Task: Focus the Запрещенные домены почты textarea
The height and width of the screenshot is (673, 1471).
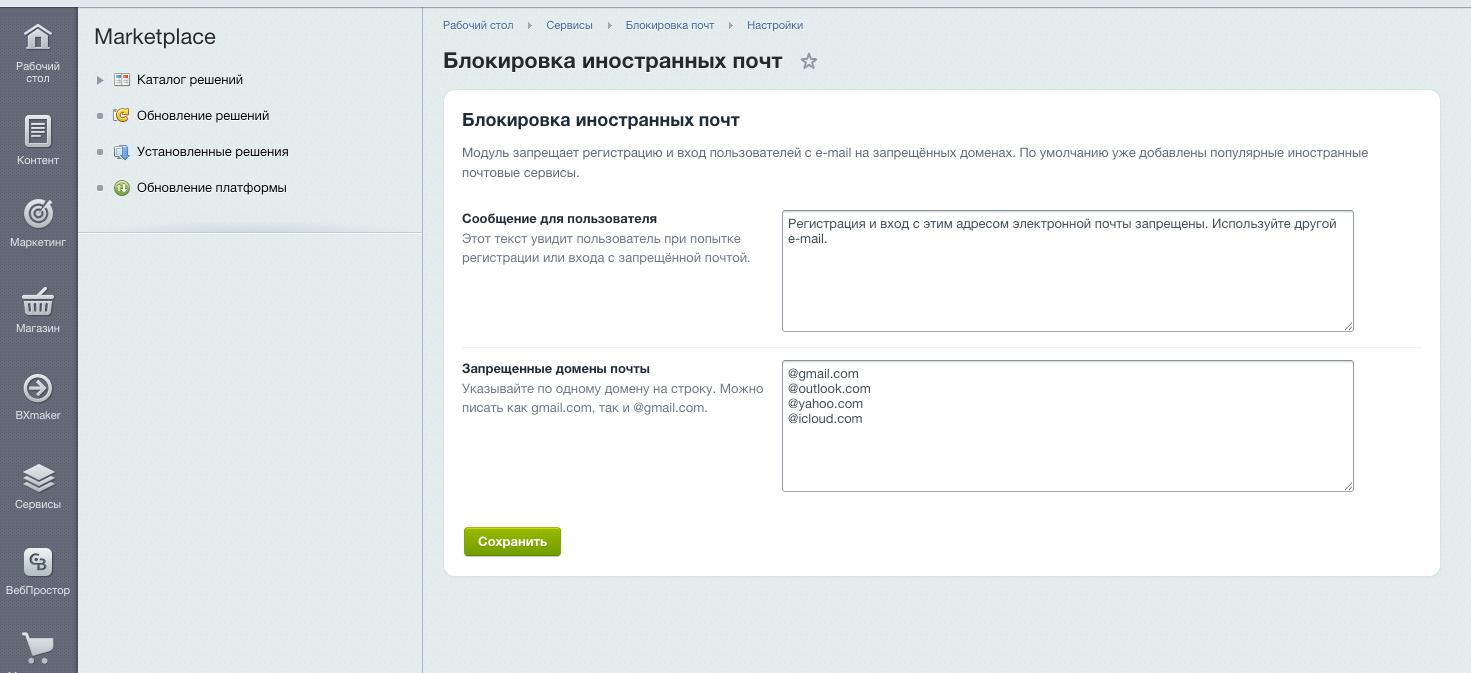Action: pyautogui.click(x=1067, y=426)
